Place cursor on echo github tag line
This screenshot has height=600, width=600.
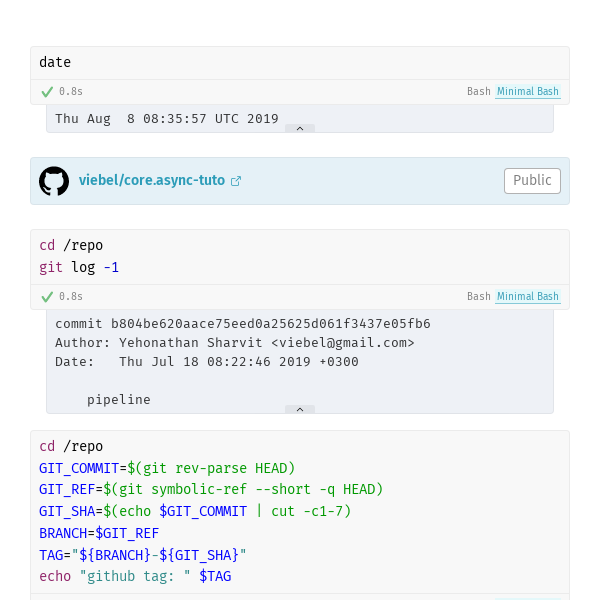point(135,576)
